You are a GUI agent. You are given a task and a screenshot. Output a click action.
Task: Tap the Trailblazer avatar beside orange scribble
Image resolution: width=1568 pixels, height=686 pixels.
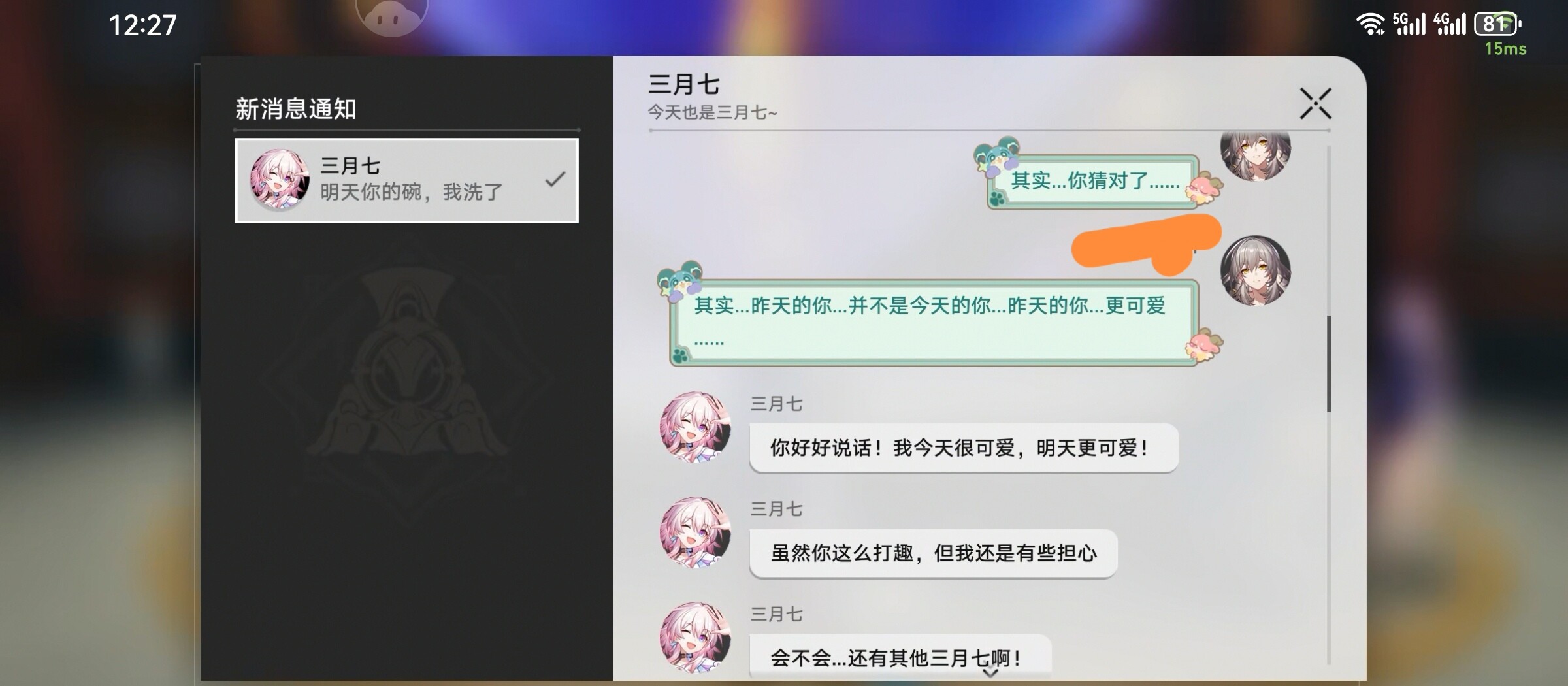pos(1255,270)
